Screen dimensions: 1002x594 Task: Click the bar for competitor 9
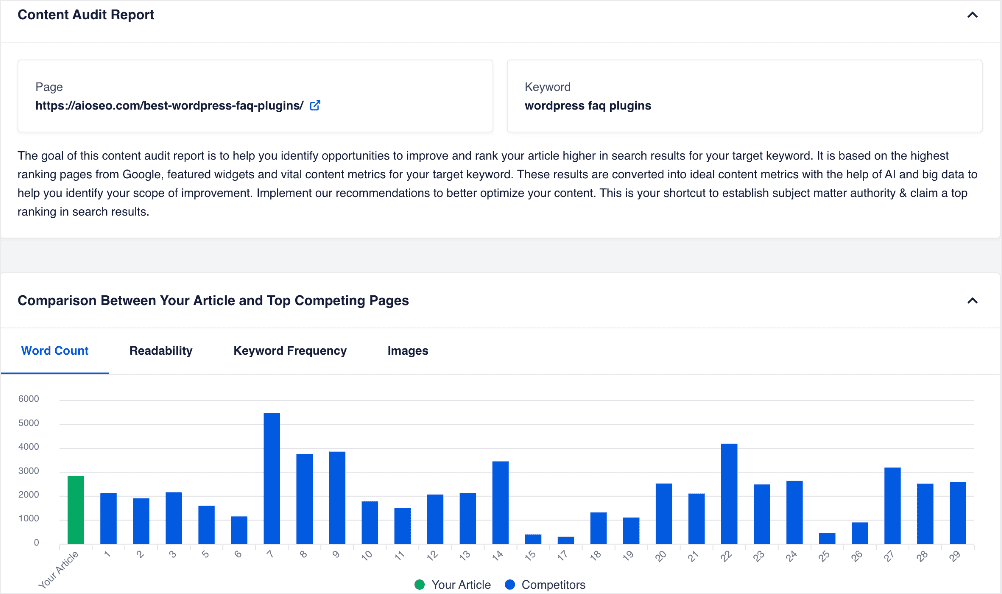pyautogui.click(x=337, y=498)
